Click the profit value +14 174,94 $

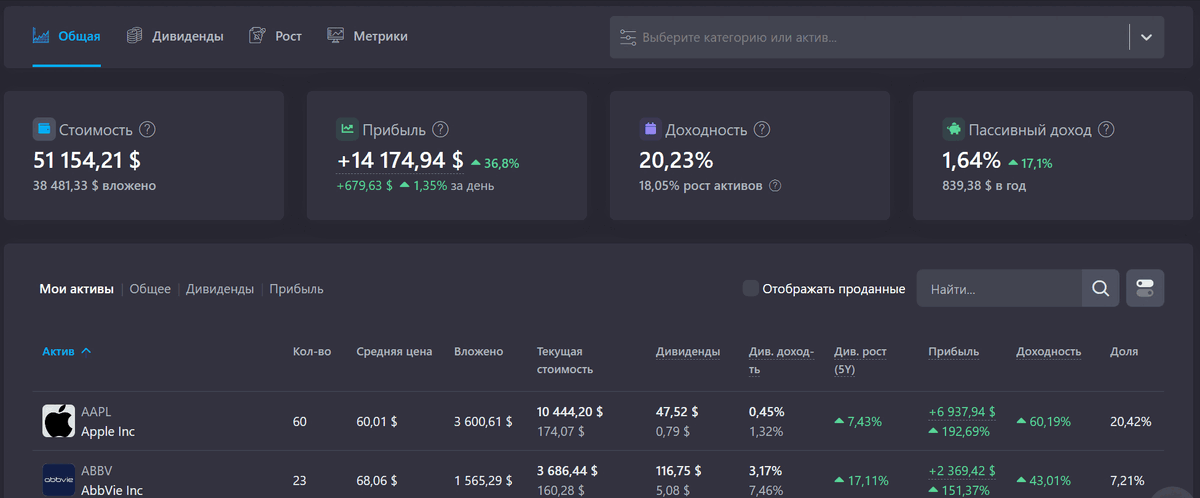tap(400, 160)
